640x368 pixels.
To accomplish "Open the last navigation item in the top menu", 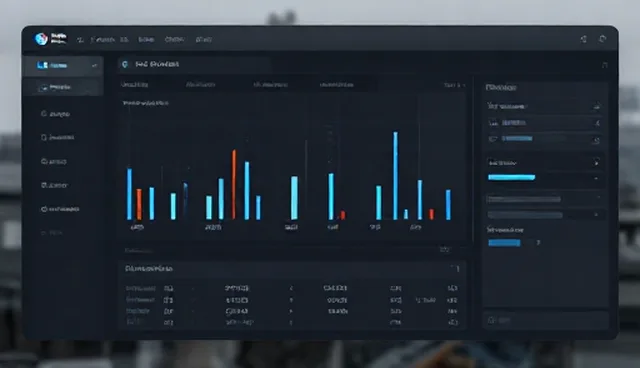I will [204, 40].
